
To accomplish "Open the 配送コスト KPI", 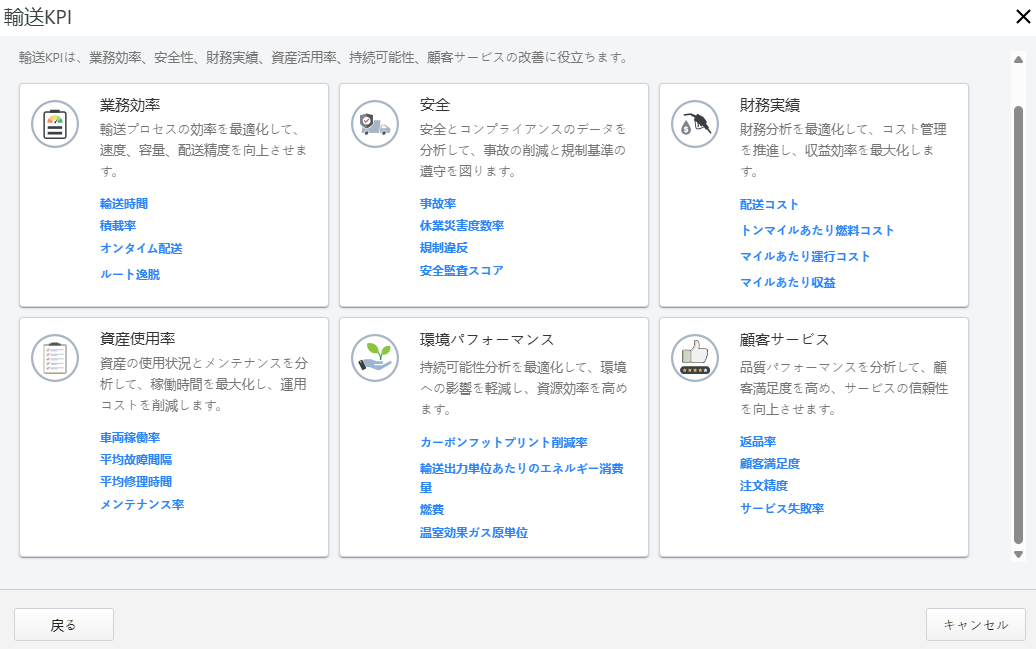I will [x=767, y=204].
